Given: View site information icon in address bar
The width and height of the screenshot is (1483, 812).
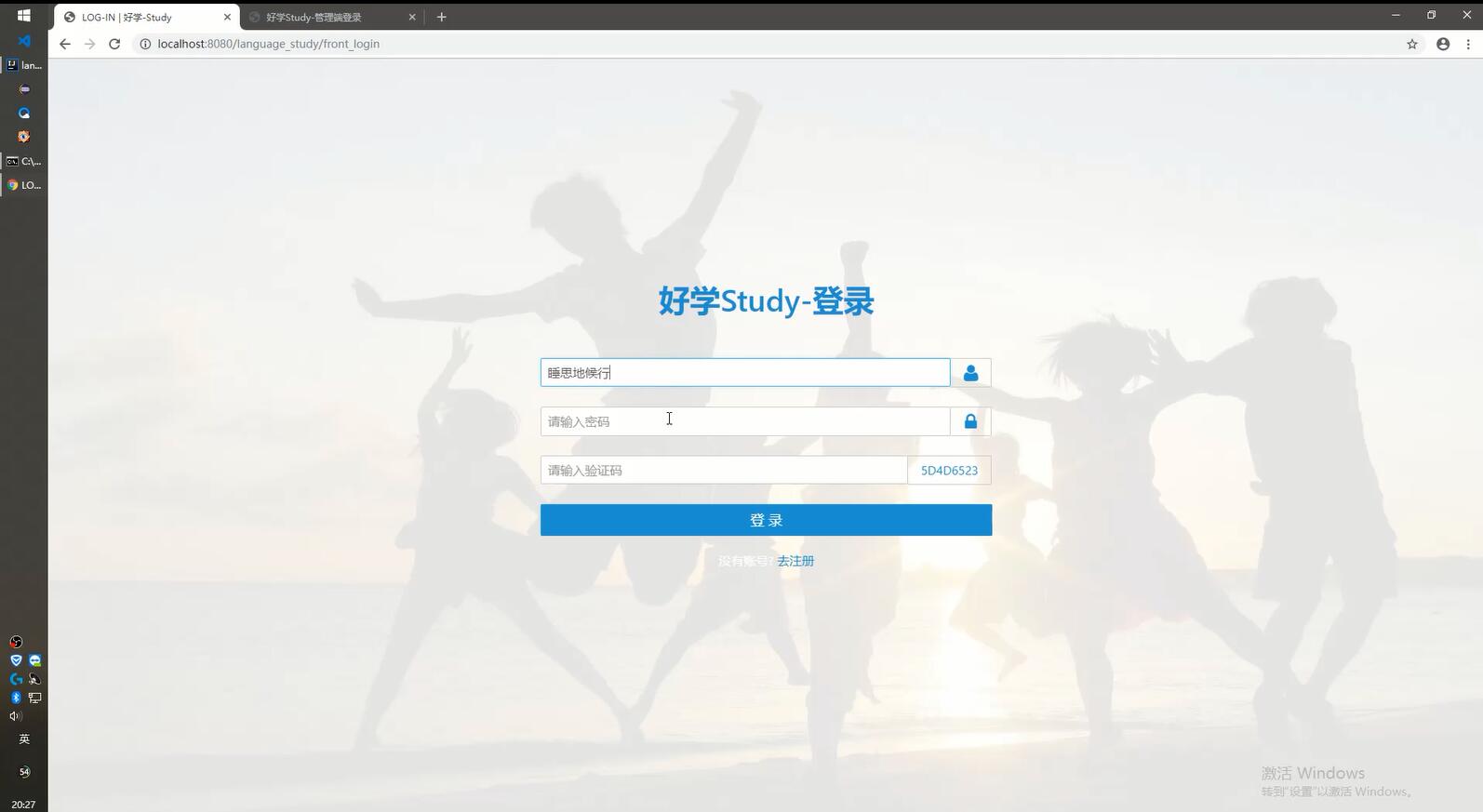Looking at the screenshot, I should [x=145, y=44].
